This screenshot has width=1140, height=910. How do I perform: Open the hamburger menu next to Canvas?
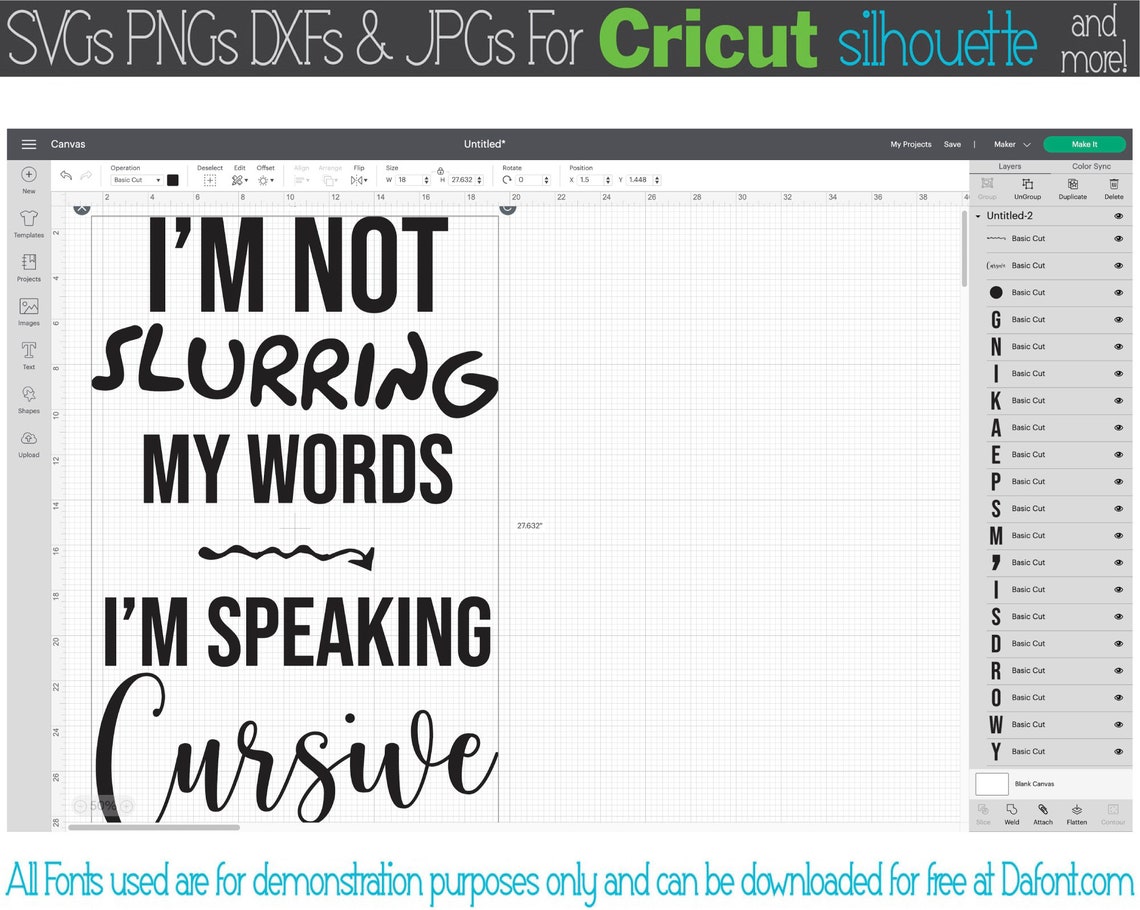point(28,143)
